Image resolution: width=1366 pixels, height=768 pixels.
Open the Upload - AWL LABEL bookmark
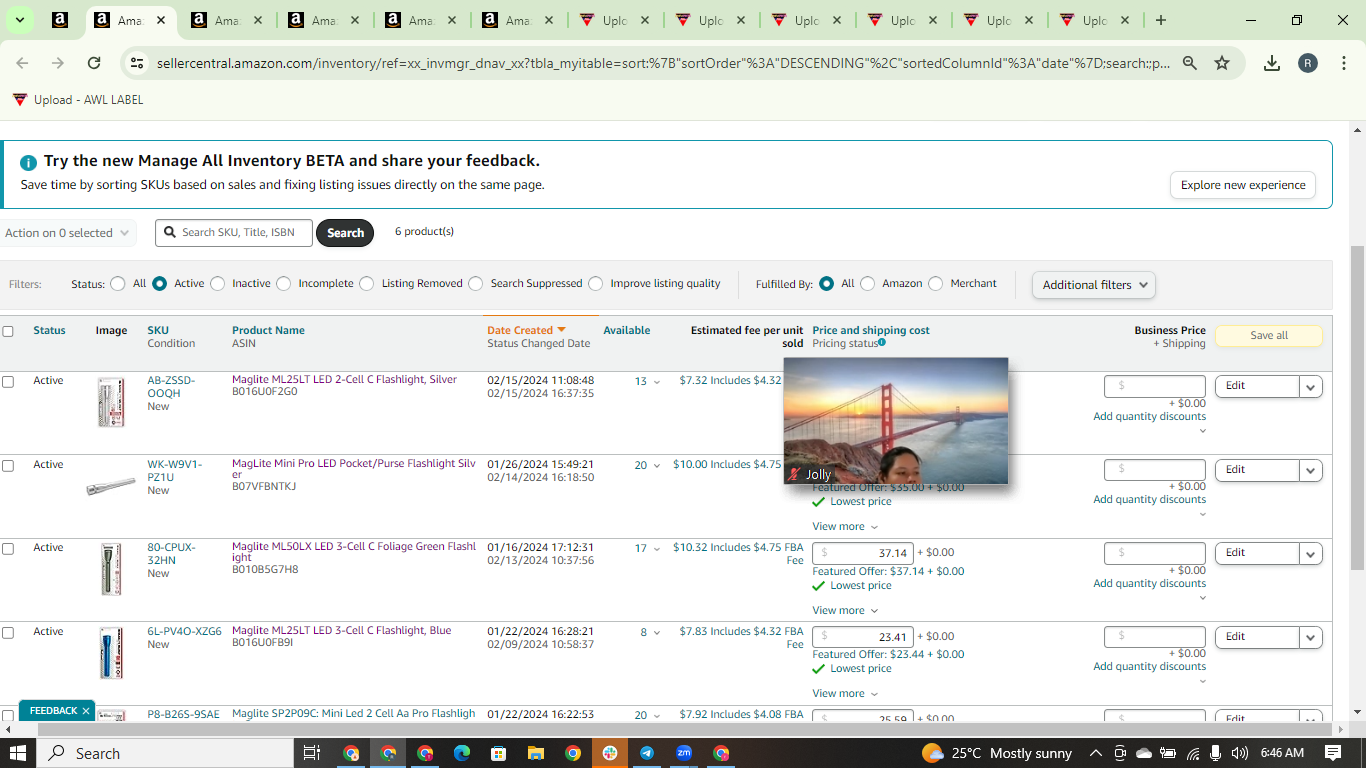(78, 100)
